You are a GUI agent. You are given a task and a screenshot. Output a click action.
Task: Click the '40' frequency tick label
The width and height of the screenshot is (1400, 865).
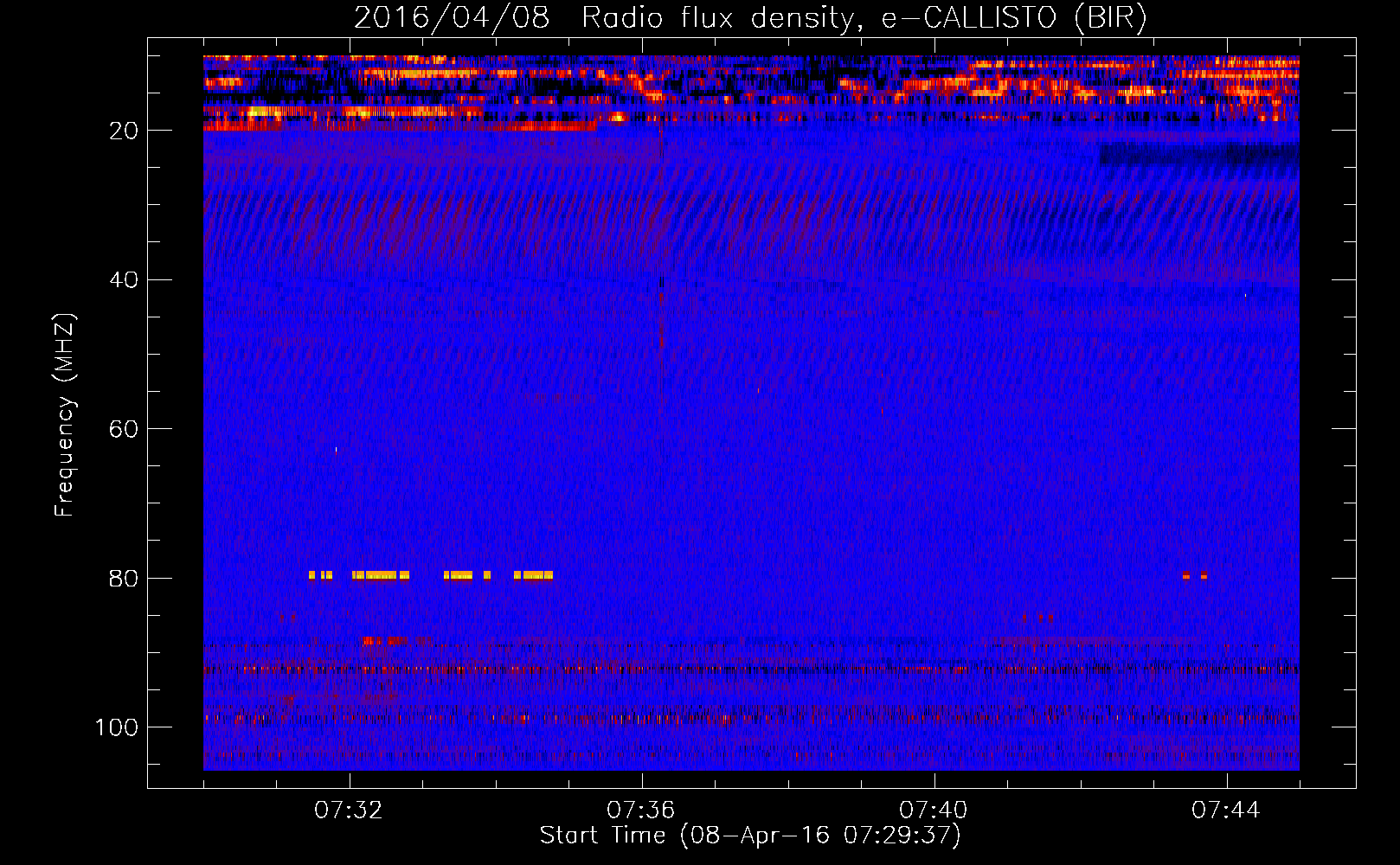124,280
